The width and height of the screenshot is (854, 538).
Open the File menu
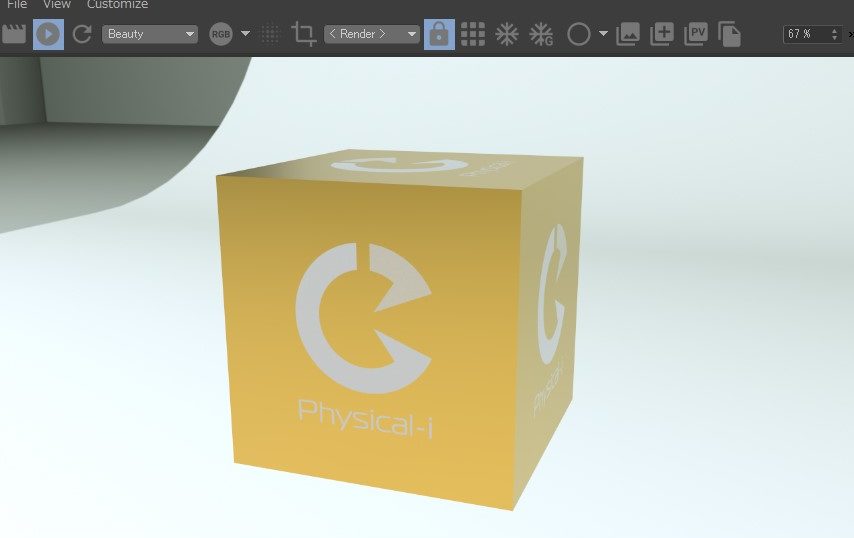tap(17, 4)
